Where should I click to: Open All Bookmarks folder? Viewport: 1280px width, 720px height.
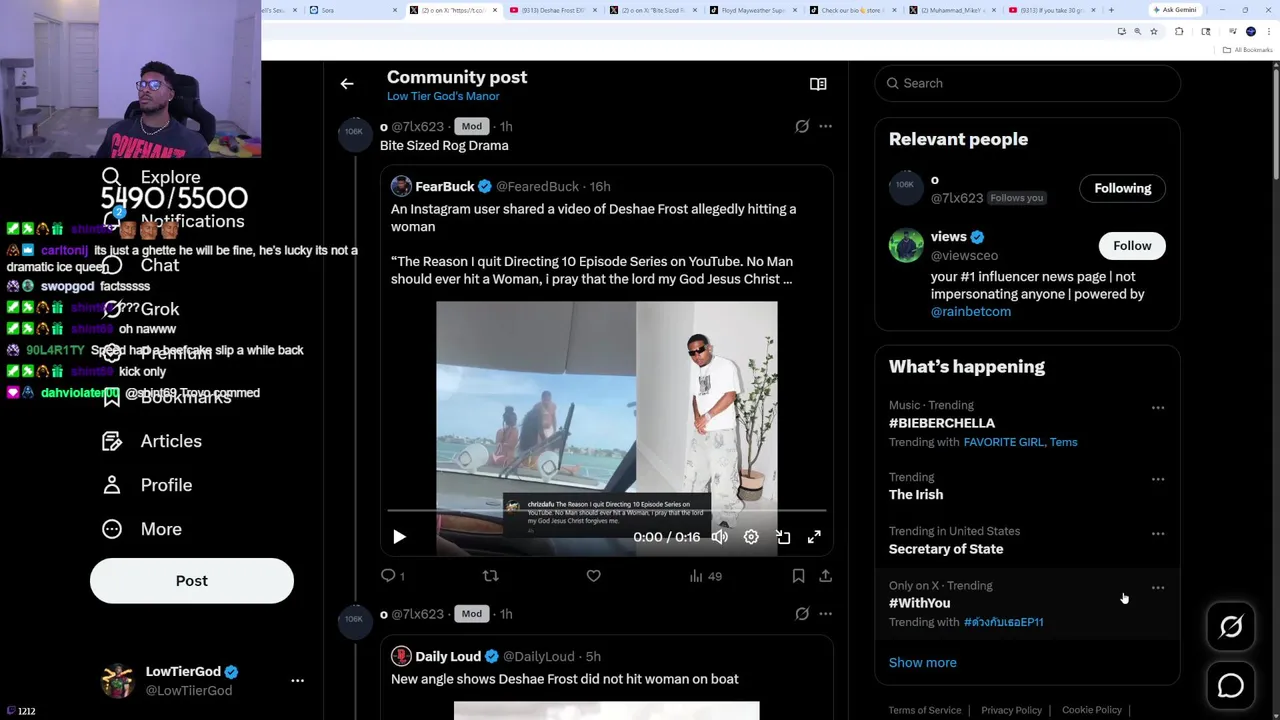[x=1248, y=50]
